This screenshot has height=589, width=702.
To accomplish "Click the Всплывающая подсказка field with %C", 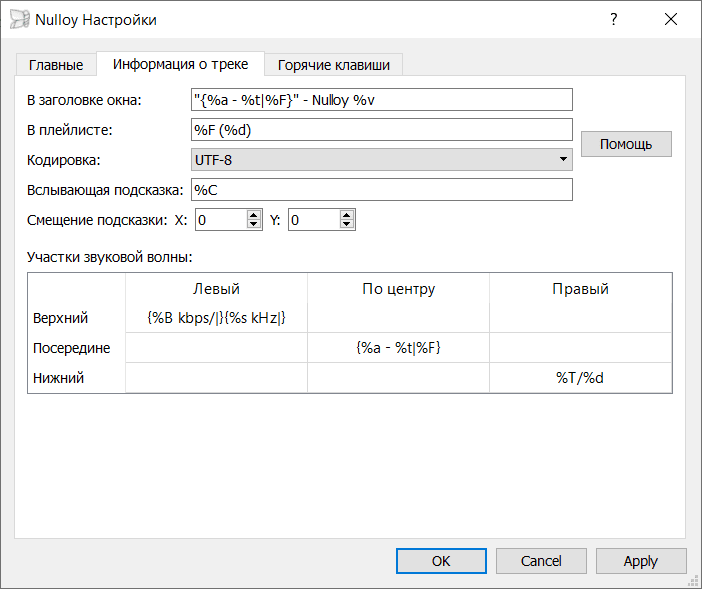I will click(381, 190).
